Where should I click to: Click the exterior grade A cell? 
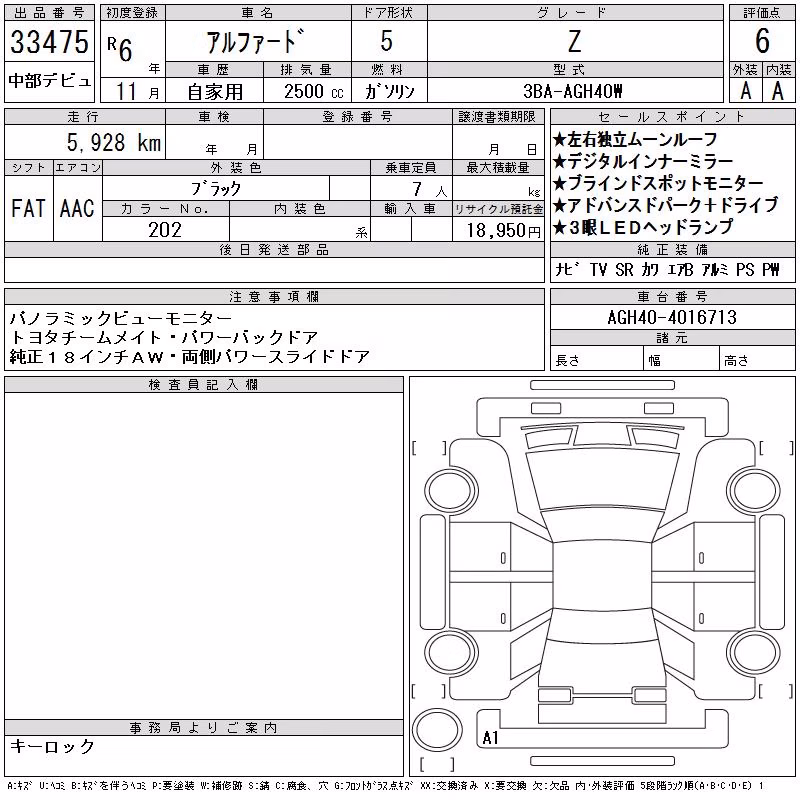tap(746, 91)
